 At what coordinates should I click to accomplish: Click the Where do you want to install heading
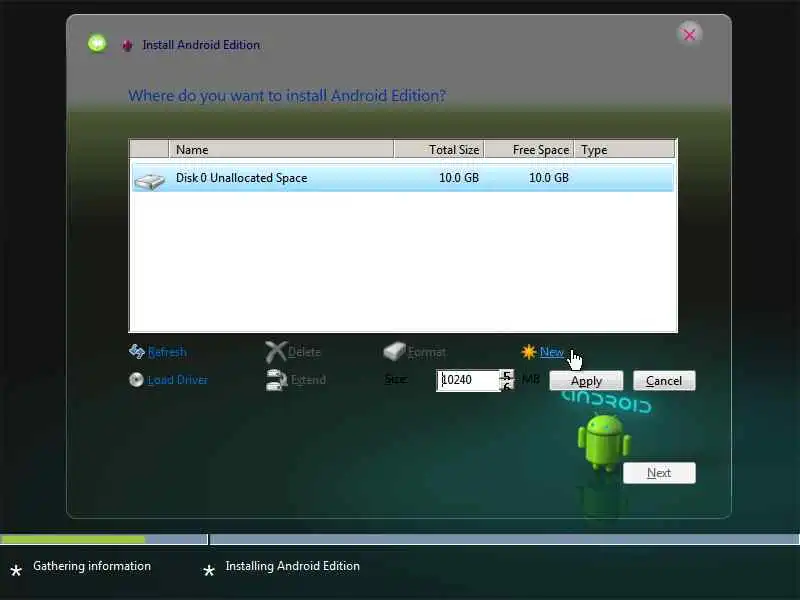pos(287,96)
